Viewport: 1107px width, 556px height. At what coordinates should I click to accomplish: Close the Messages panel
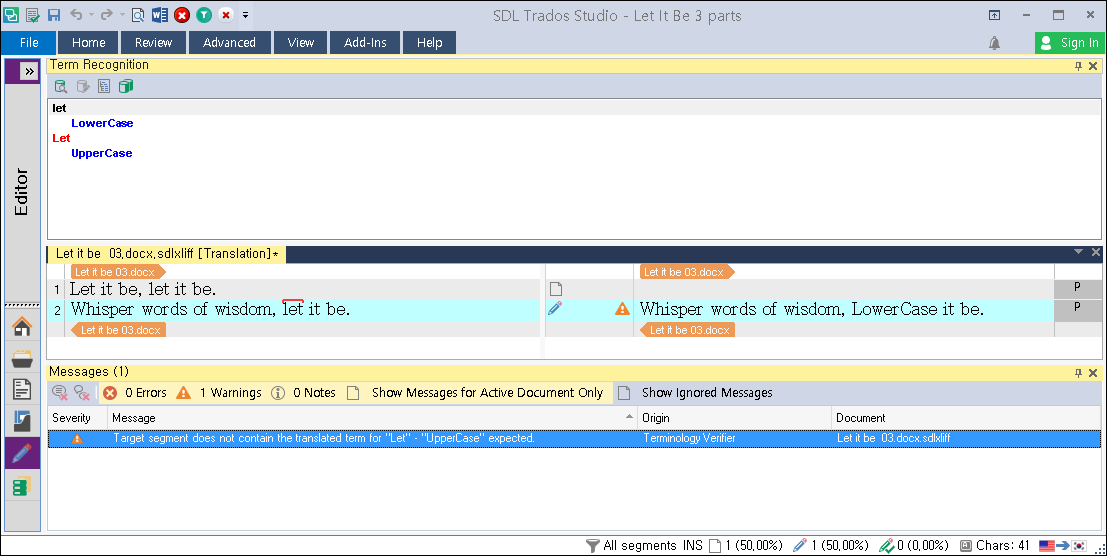point(1093,373)
